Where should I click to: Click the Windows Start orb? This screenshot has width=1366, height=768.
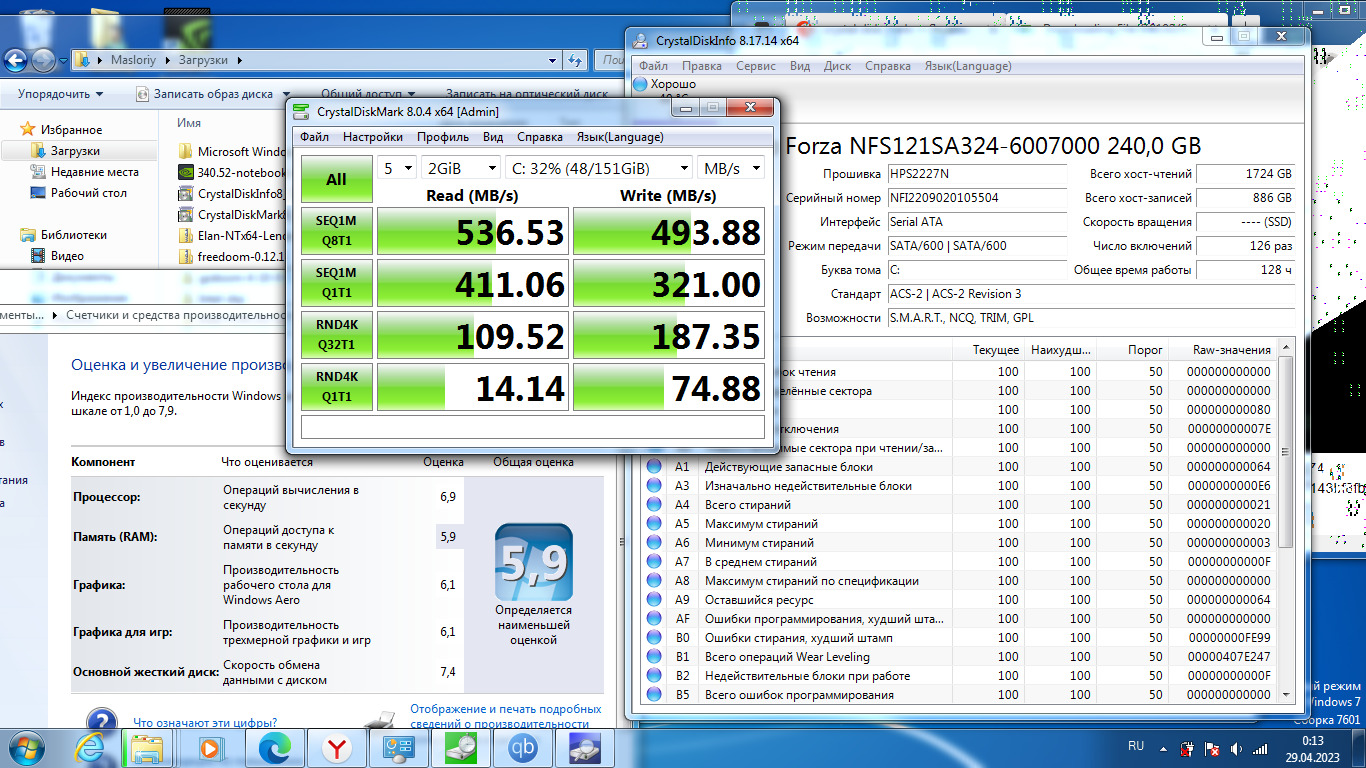click(26, 747)
